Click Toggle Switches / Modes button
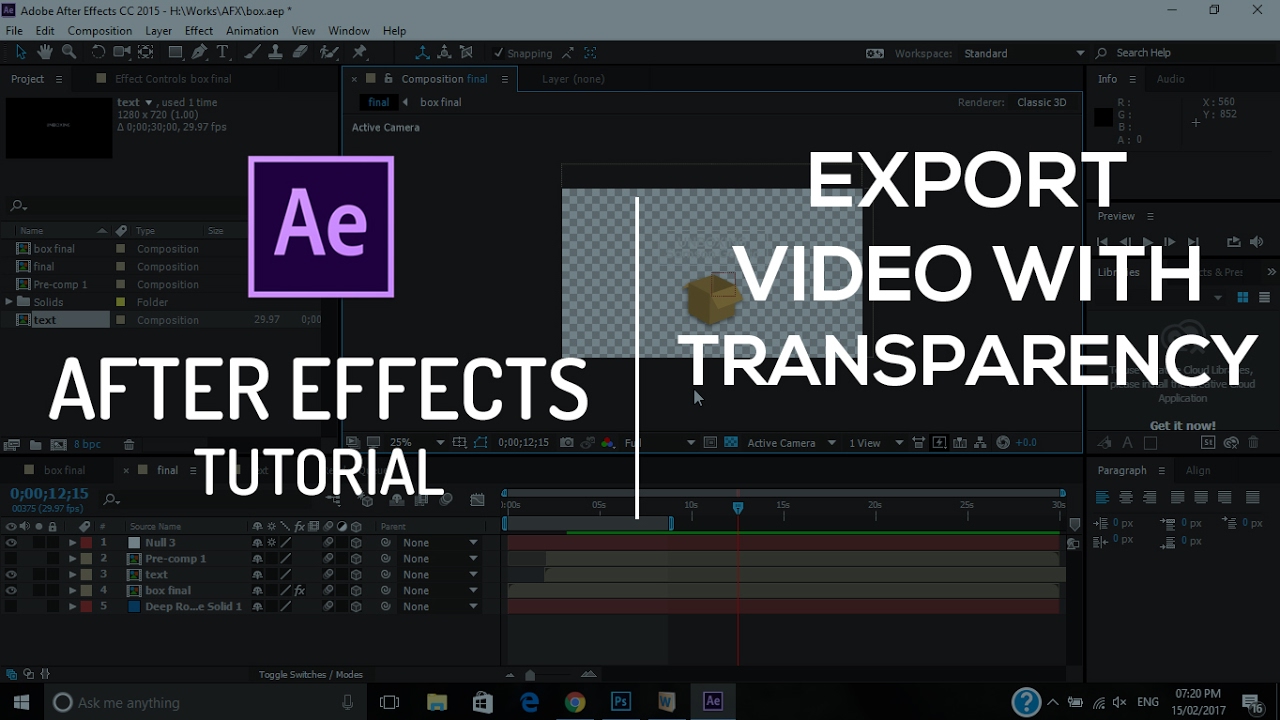1280x720 pixels. 311,675
